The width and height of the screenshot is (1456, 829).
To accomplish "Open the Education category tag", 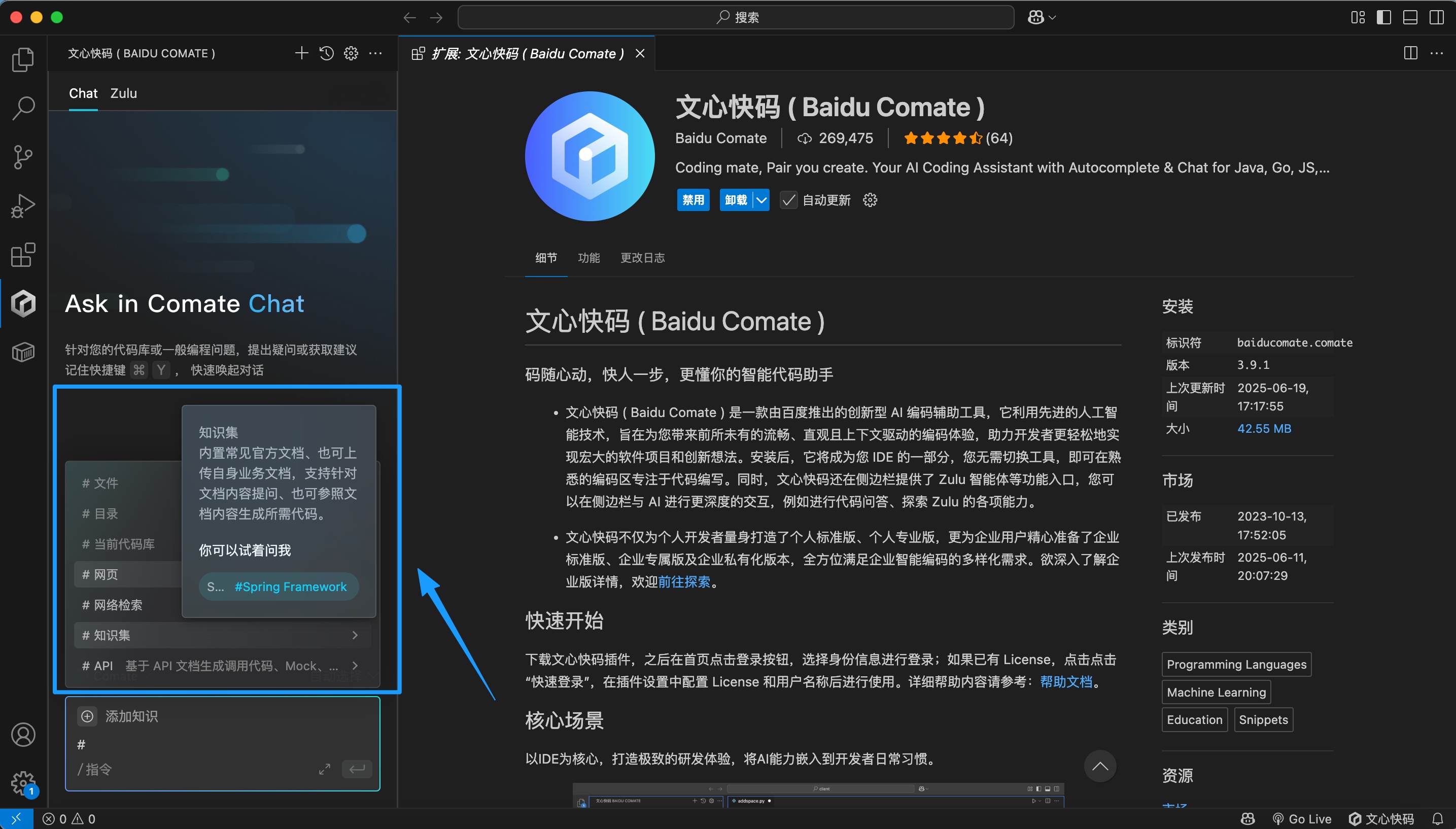I will pos(1194,720).
